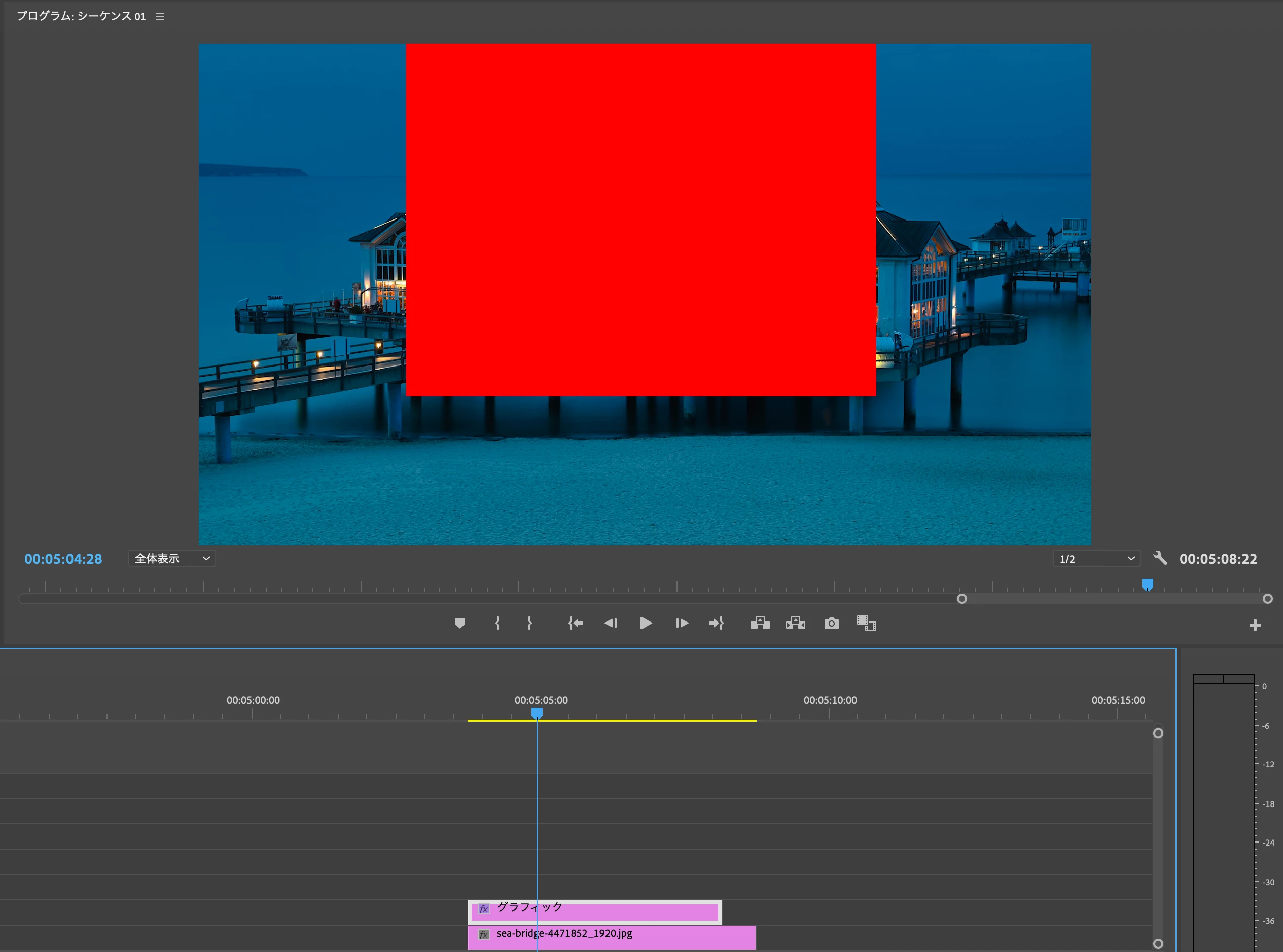Screen dimensions: 1283x952
Task: Click the Comparison View icon
Action: pyautogui.click(x=866, y=623)
